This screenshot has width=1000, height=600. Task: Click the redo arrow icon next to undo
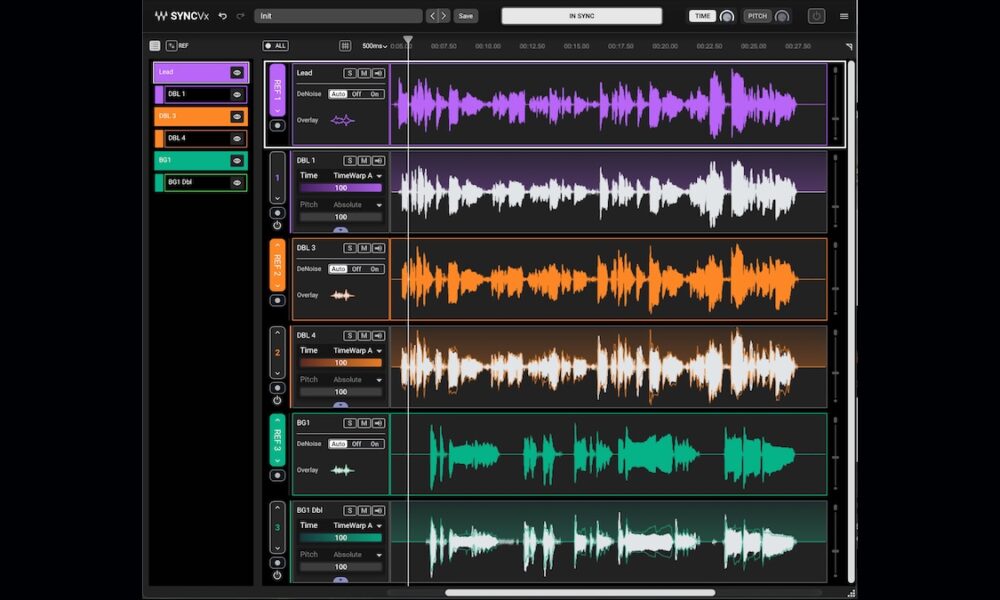click(x=239, y=15)
